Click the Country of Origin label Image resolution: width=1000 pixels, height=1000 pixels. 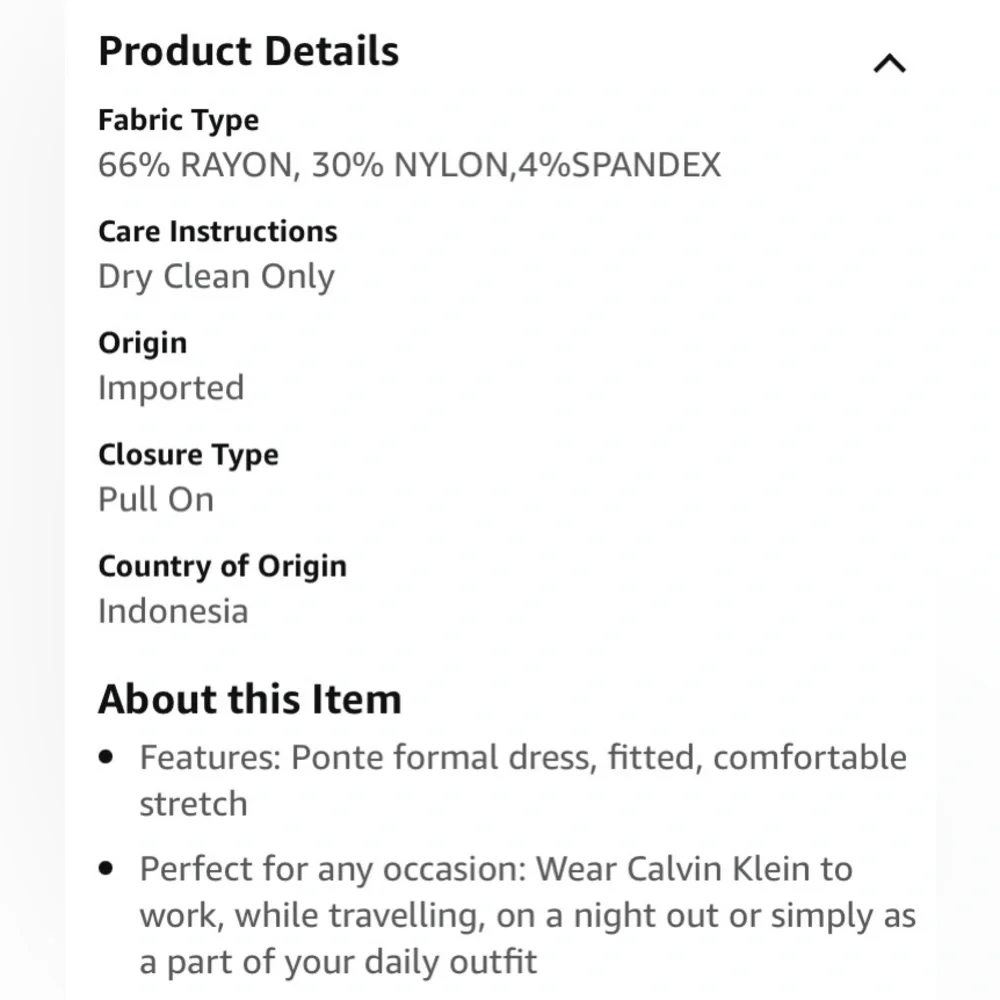[222, 566]
